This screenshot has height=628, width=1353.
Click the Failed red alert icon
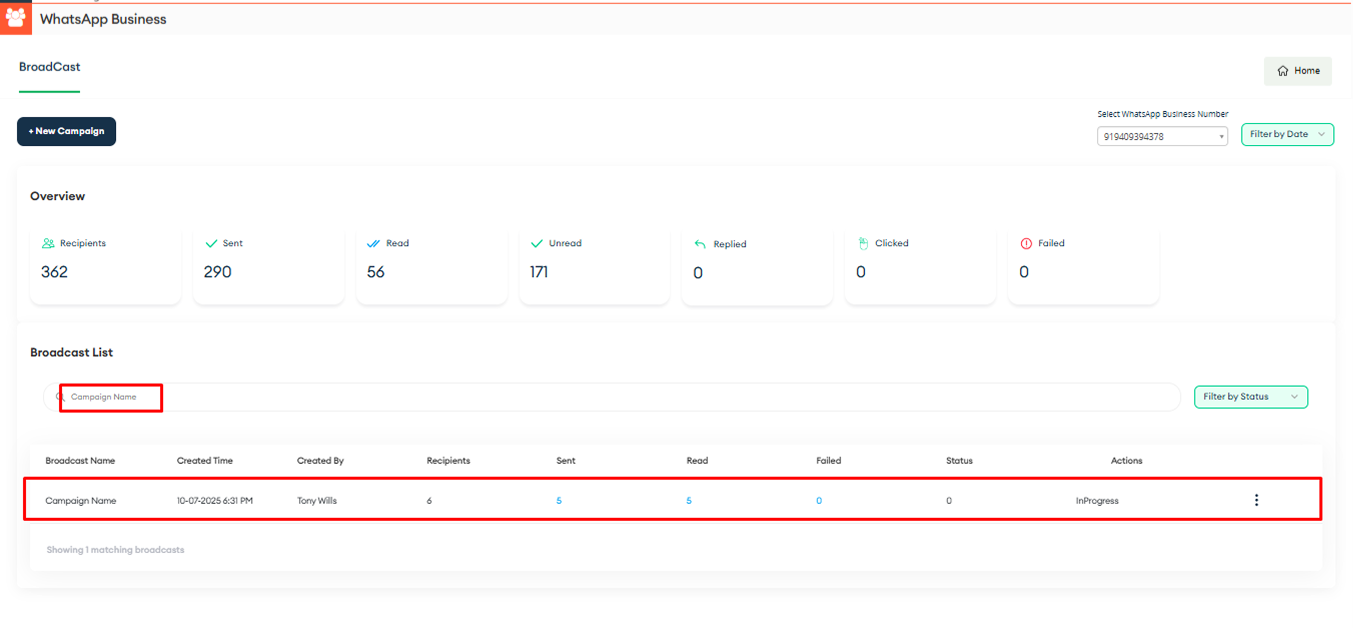point(1025,243)
